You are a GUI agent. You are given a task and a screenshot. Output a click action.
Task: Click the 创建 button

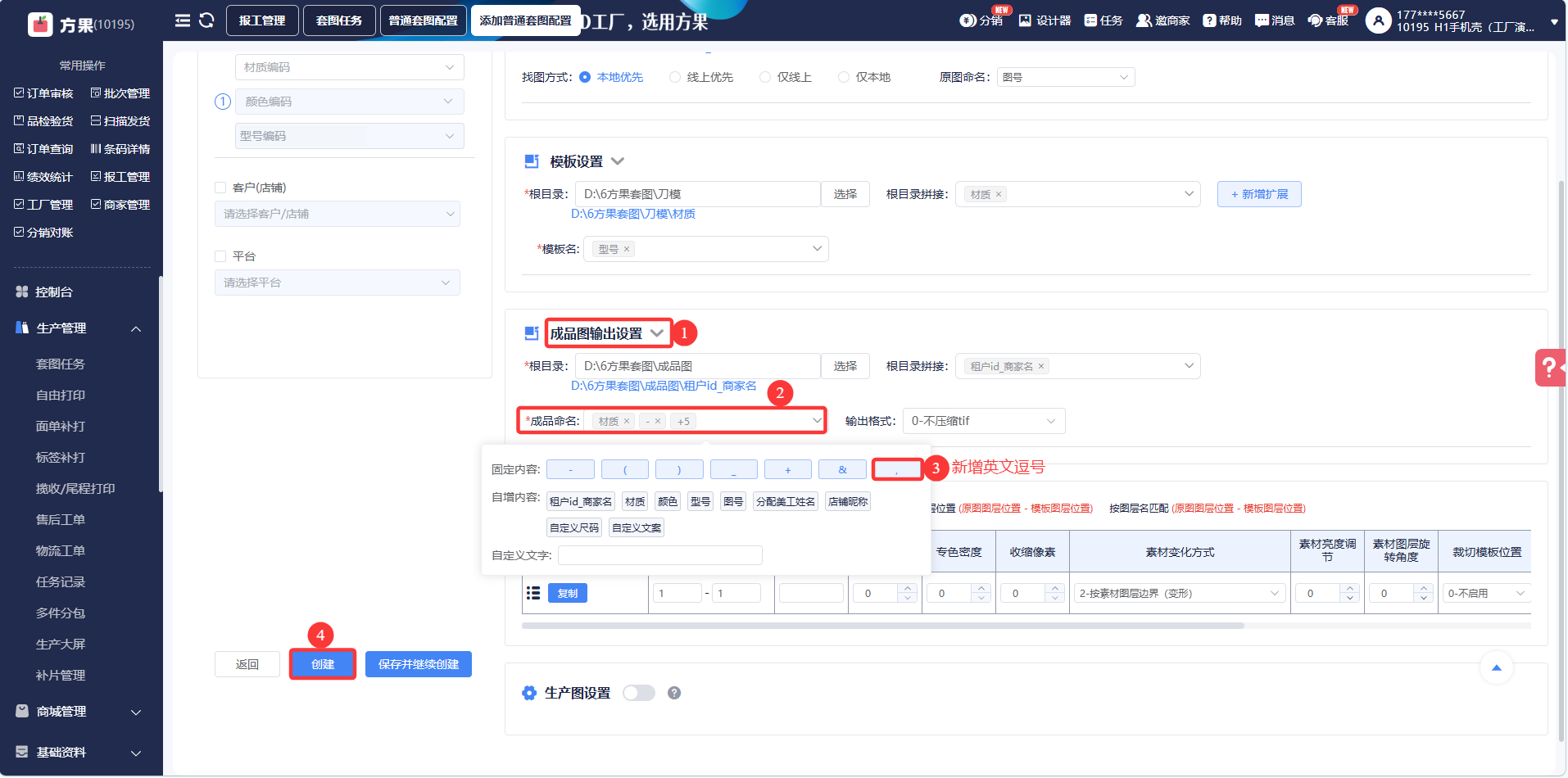323,664
